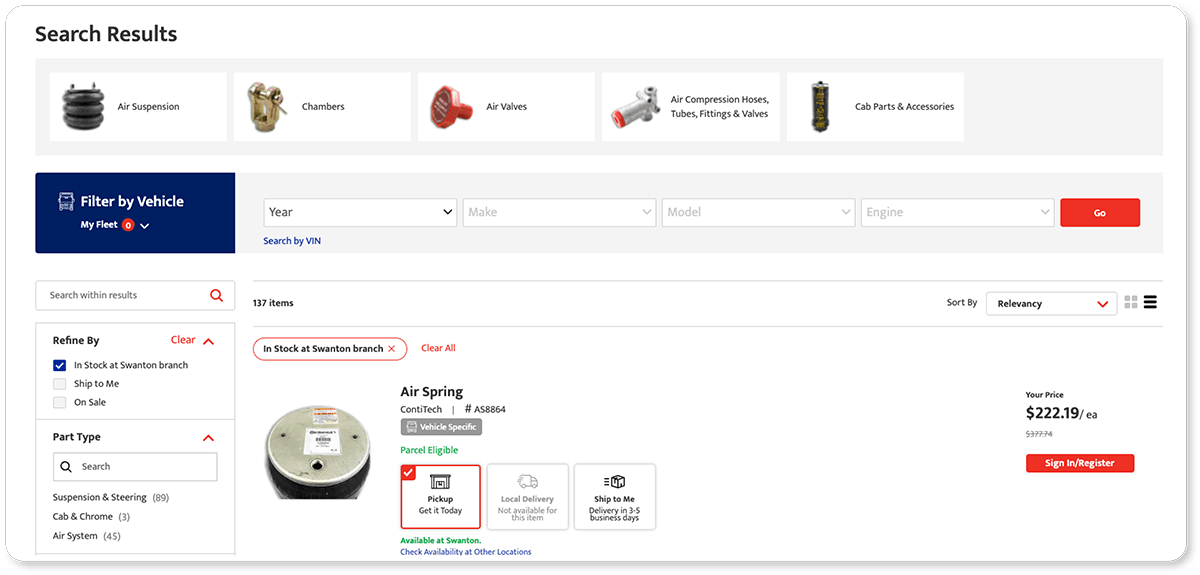Select the Pickup fulfillment option
Viewport: 1200px width, 575px height.
click(x=440, y=496)
